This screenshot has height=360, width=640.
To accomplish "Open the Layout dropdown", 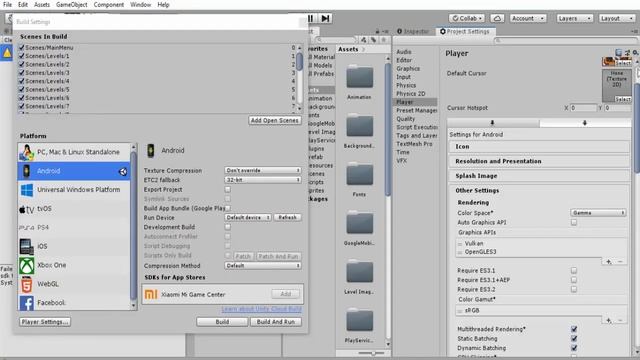I will [x=616, y=18].
